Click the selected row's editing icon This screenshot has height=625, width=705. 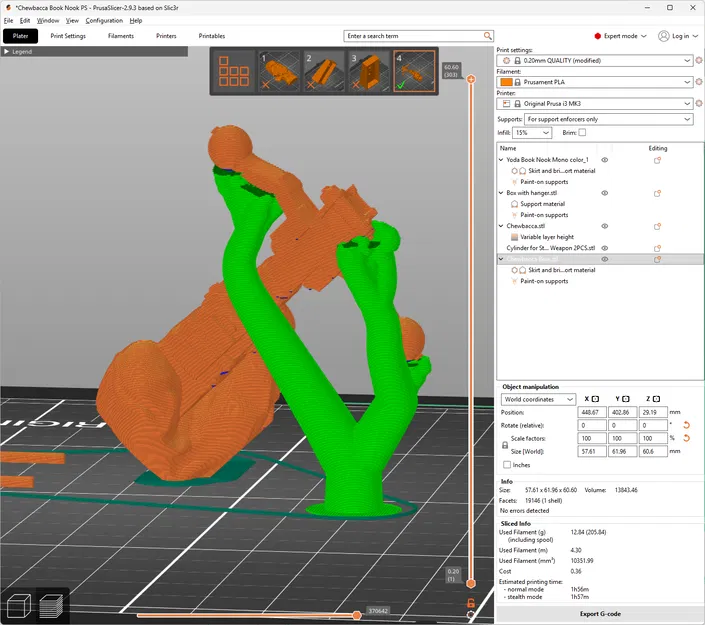click(657, 259)
